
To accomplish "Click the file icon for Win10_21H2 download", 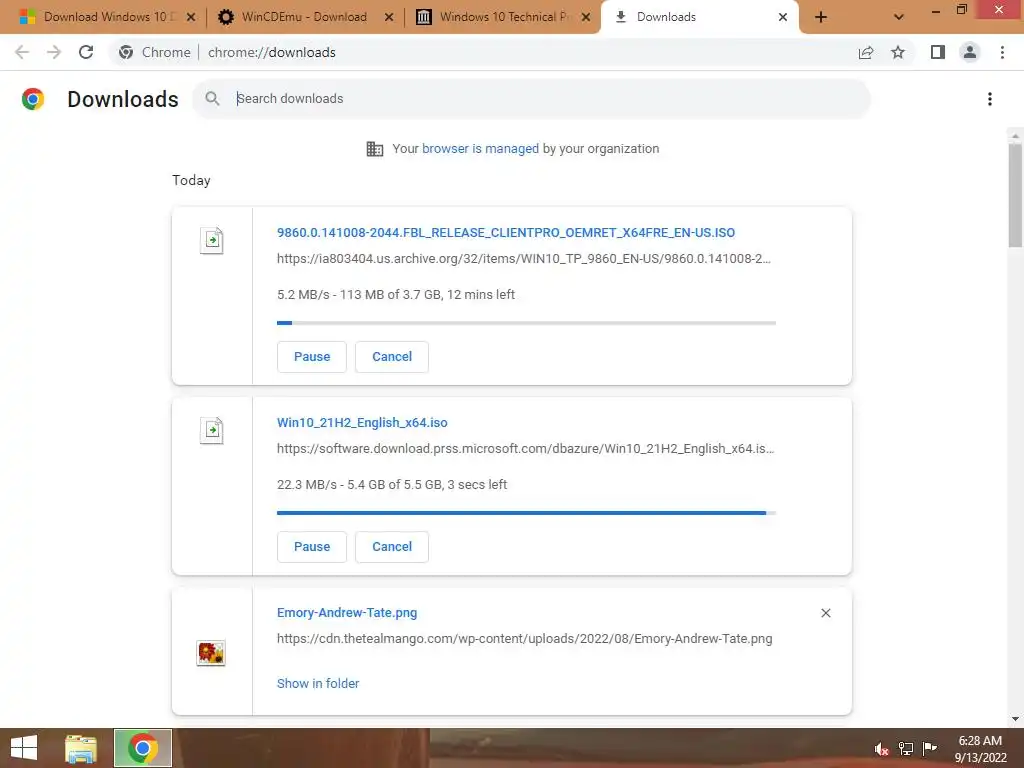I will click(212, 430).
